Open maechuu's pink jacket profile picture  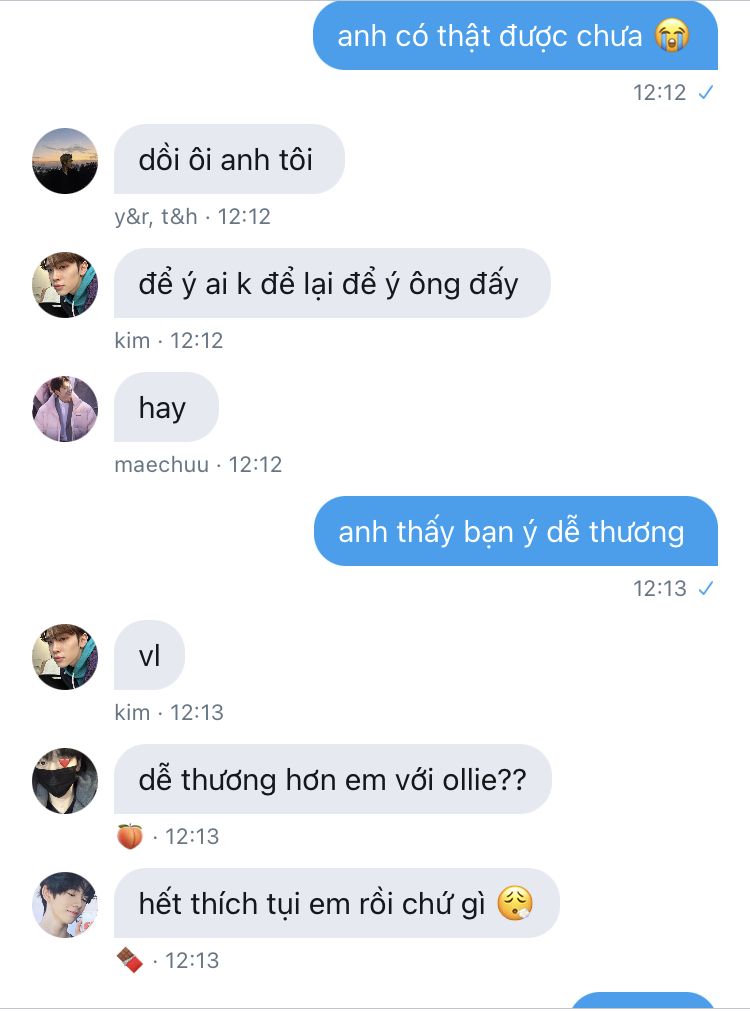point(65,409)
